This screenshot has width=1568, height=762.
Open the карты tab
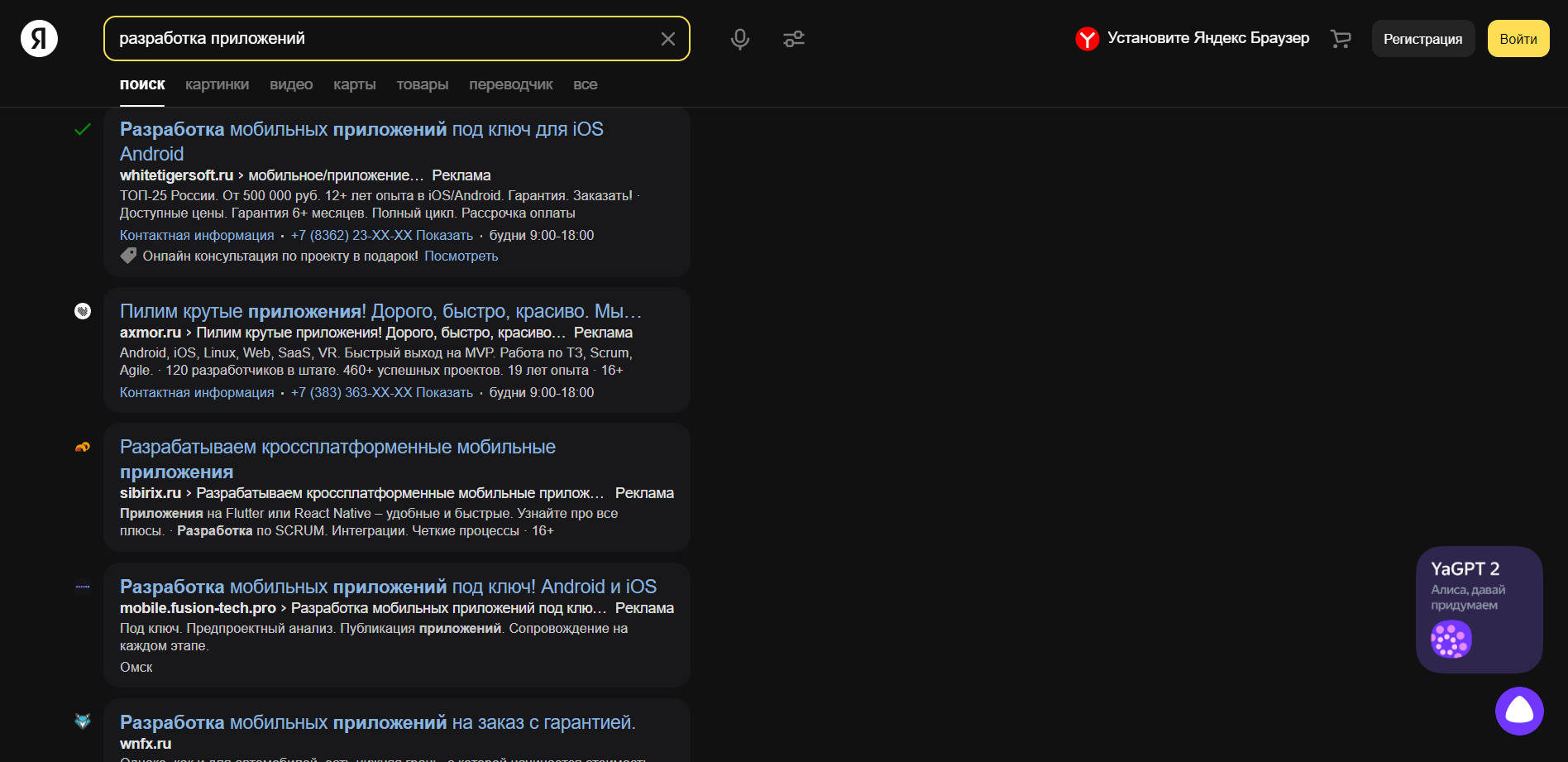(x=354, y=84)
